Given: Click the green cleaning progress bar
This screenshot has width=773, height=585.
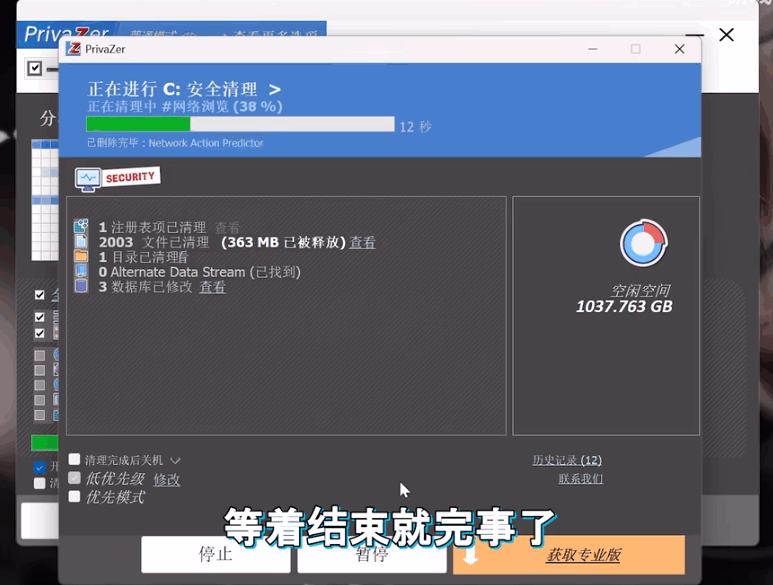Looking at the screenshot, I should [x=240, y=124].
